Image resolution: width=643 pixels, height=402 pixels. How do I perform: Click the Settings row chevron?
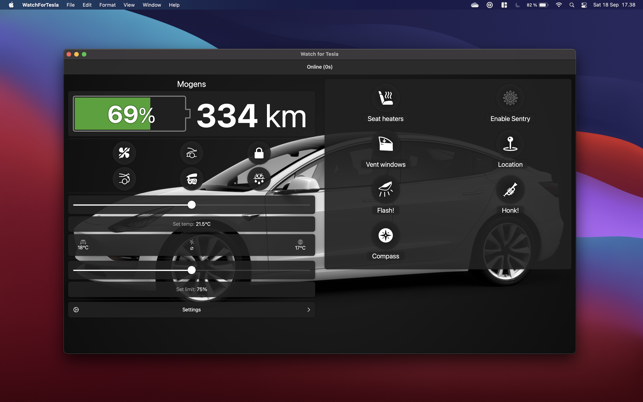308,310
